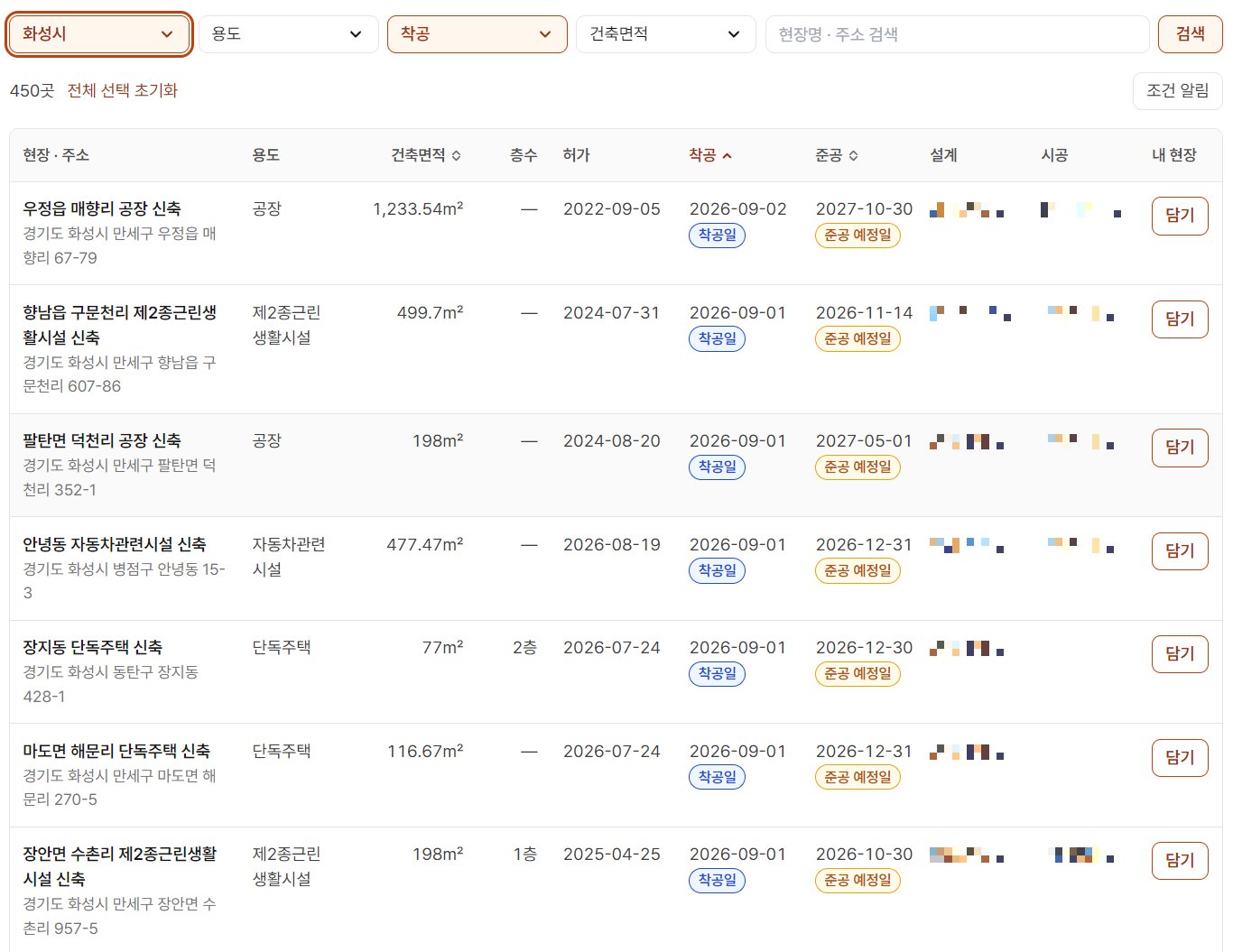The height and width of the screenshot is (952, 1233).
Task: Click 담기 for 우정읍 매향리 공장 신축
Action: 1180,216
